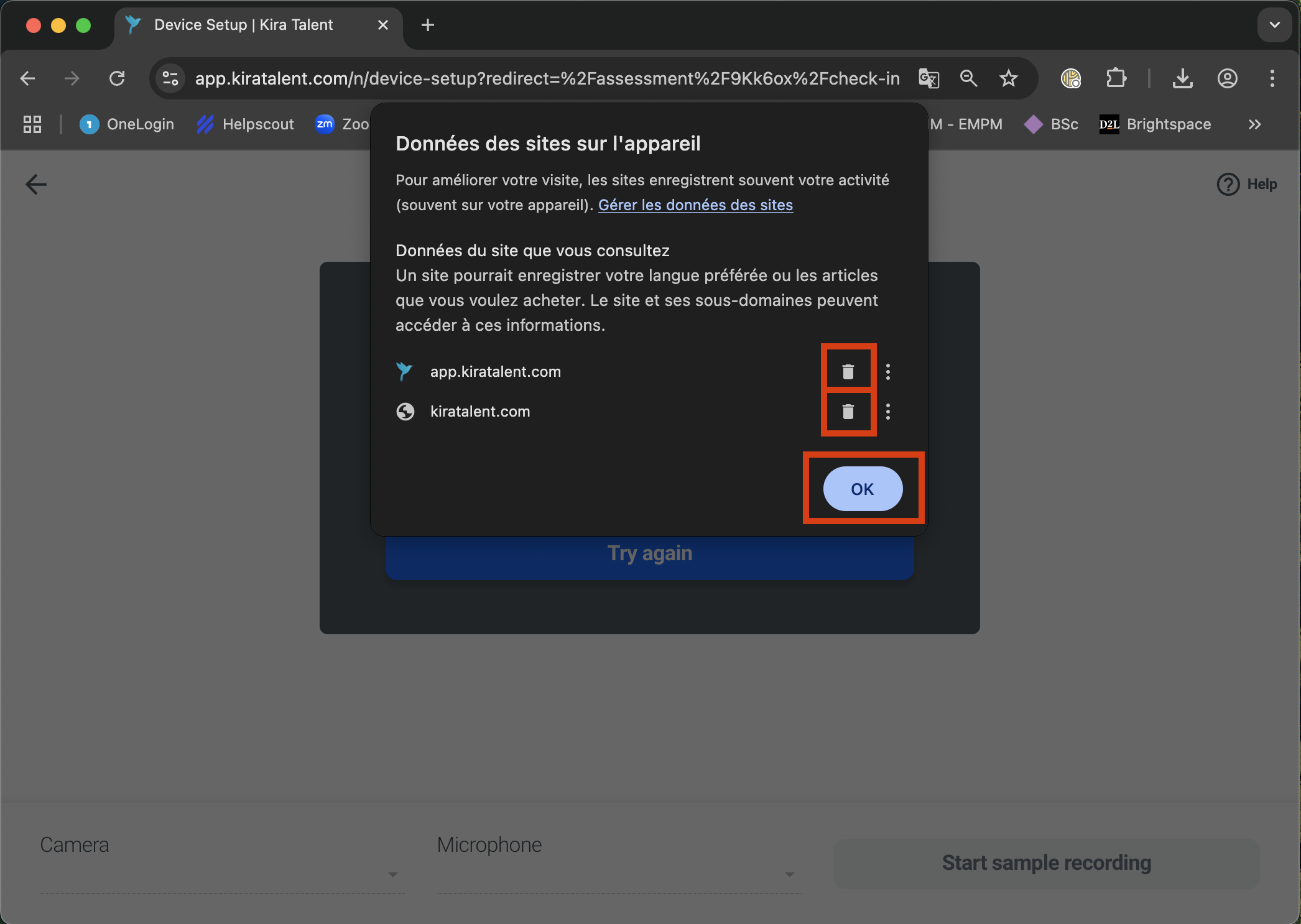Open the Brightspace bookmark
The width and height of the screenshot is (1301, 924).
pos(1155,124)
